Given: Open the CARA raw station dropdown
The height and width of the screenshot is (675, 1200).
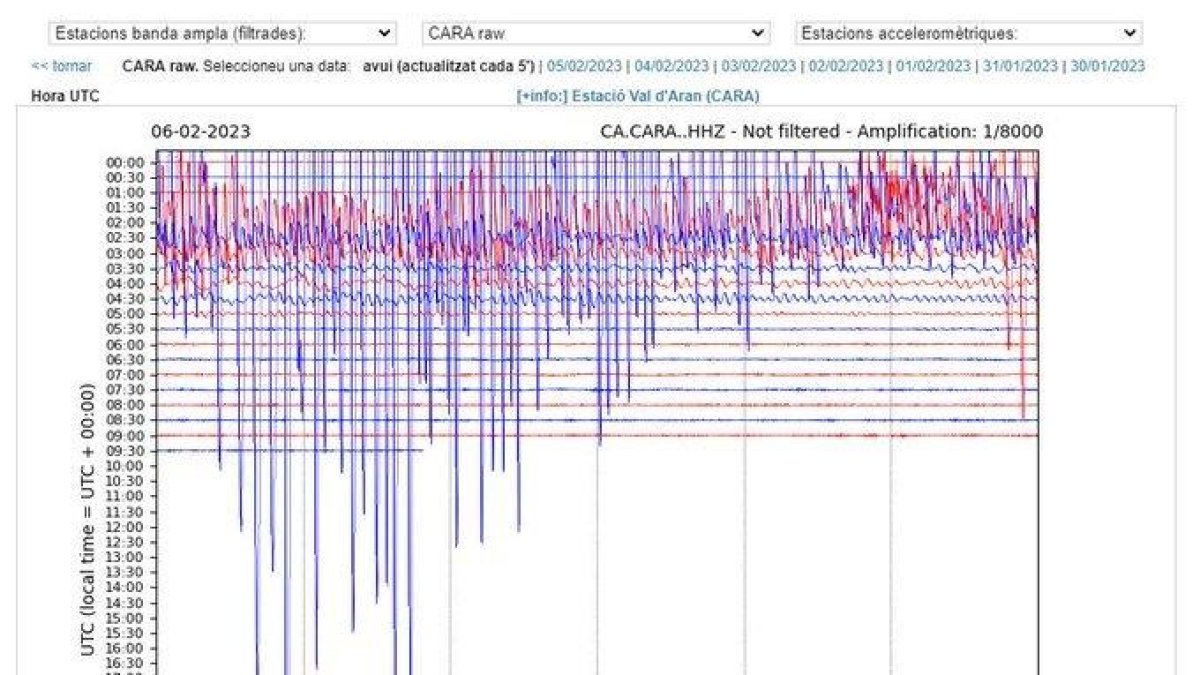Looking at the screenshot, I should (x=596, y=33).
